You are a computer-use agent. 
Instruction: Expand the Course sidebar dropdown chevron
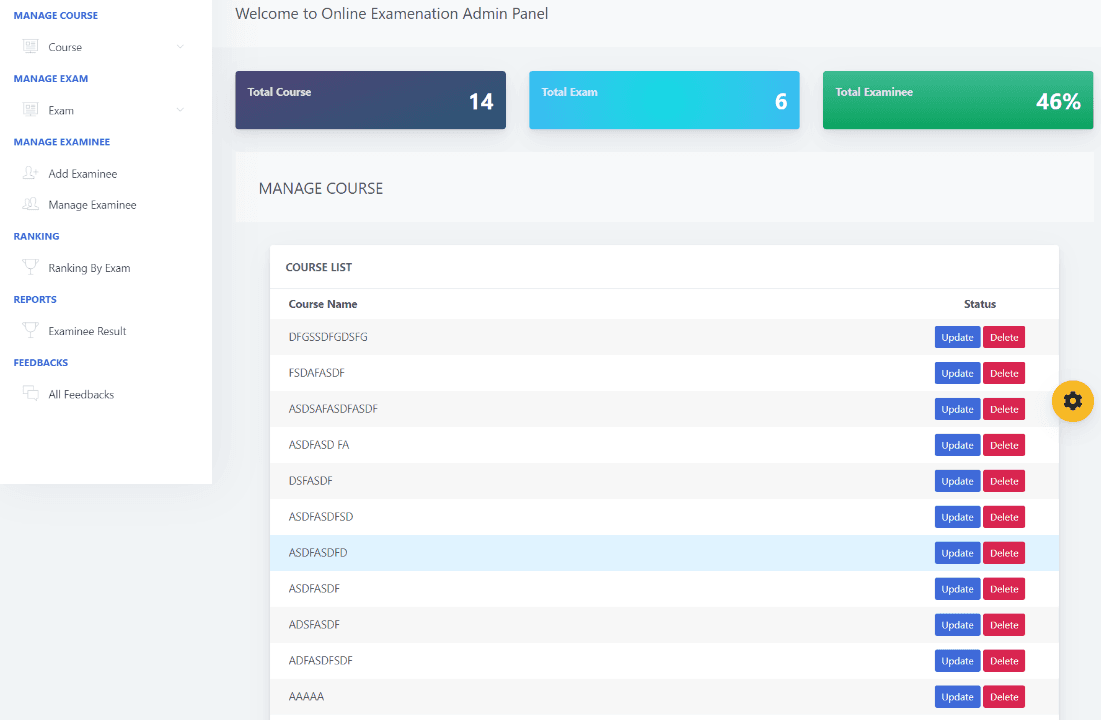coord(179,46)
